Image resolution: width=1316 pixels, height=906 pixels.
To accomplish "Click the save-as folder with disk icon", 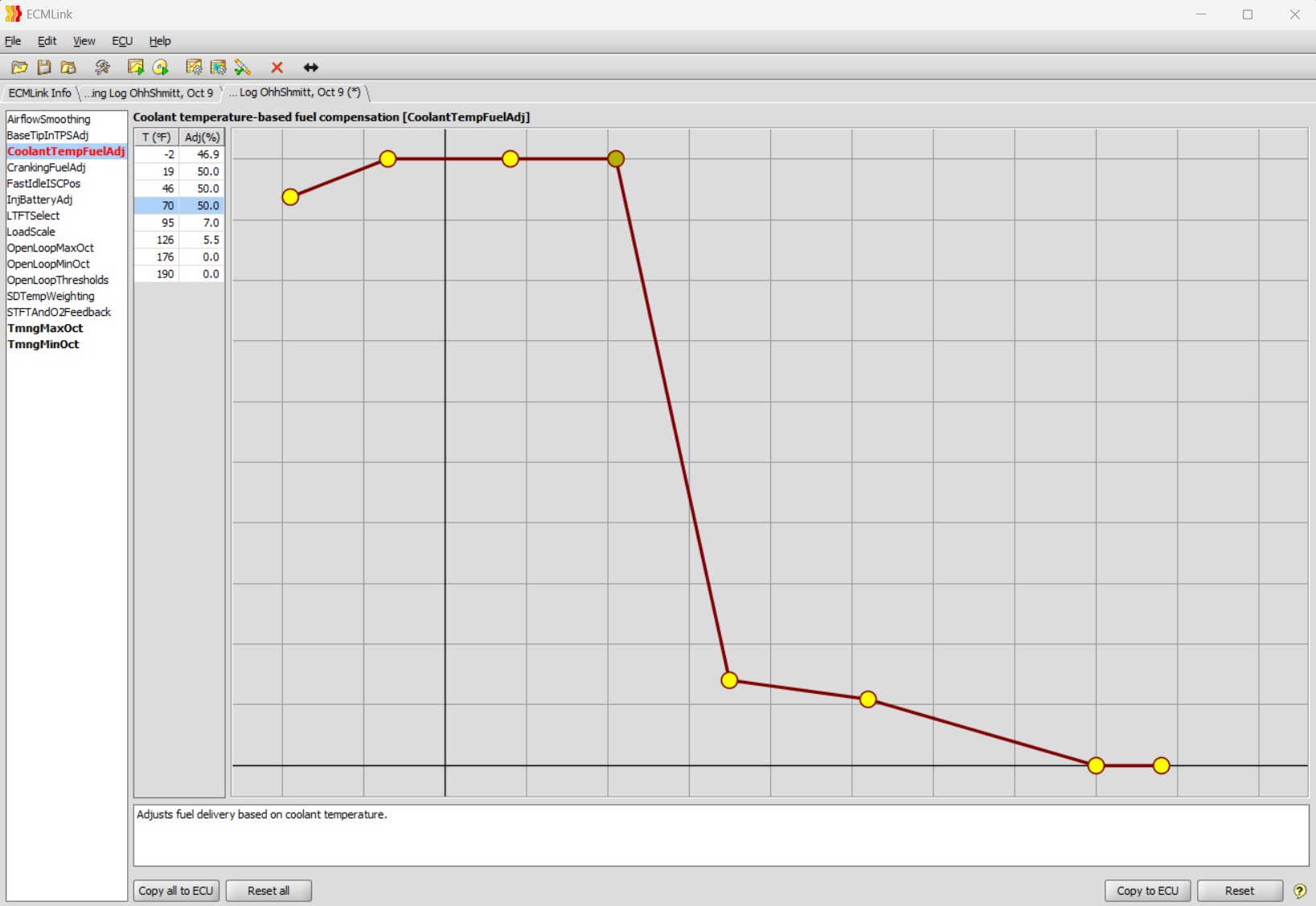I will (68, 68).
